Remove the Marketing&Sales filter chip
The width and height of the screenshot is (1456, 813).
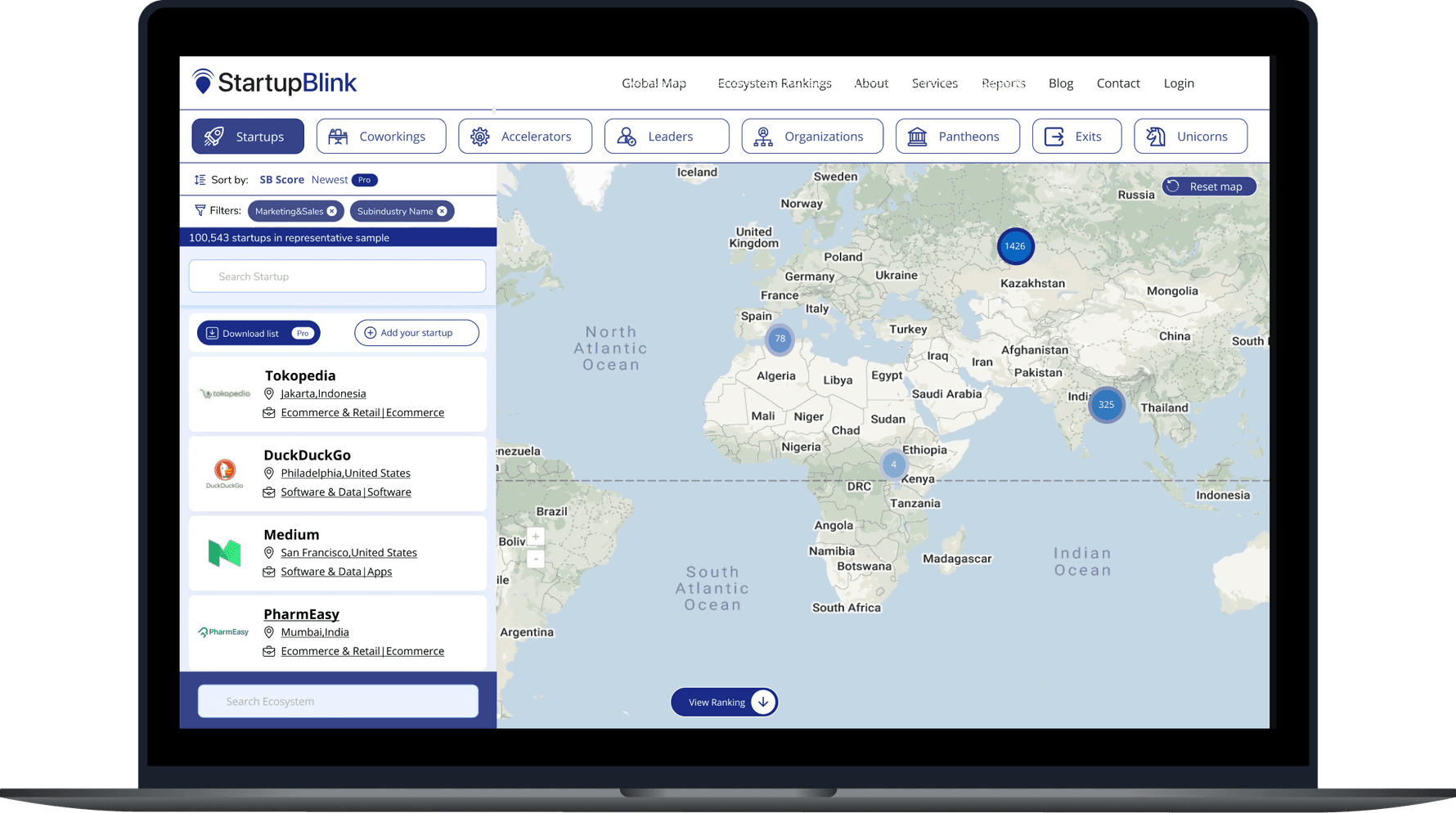pyautogui.click(x=331, y=211)
